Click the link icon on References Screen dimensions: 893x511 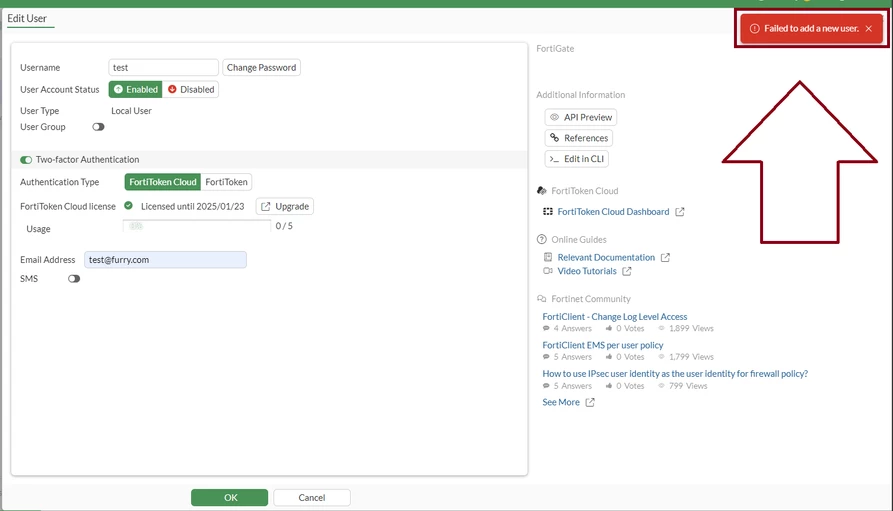(554, 137)
